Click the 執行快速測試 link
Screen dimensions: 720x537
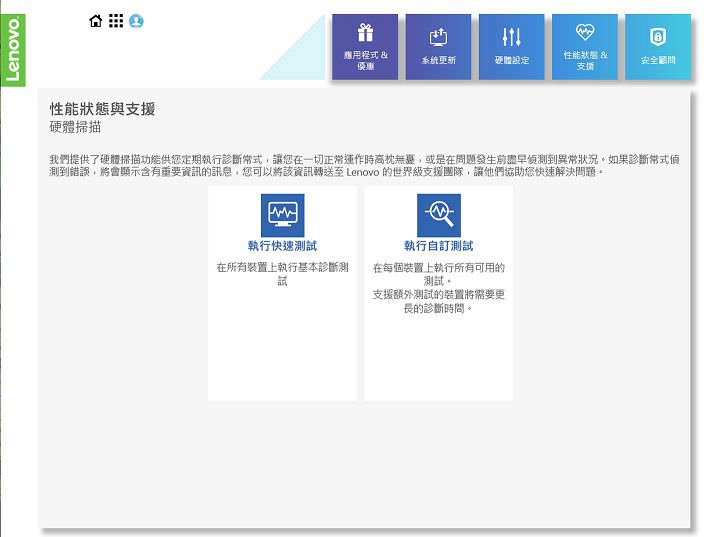(282, 246)
